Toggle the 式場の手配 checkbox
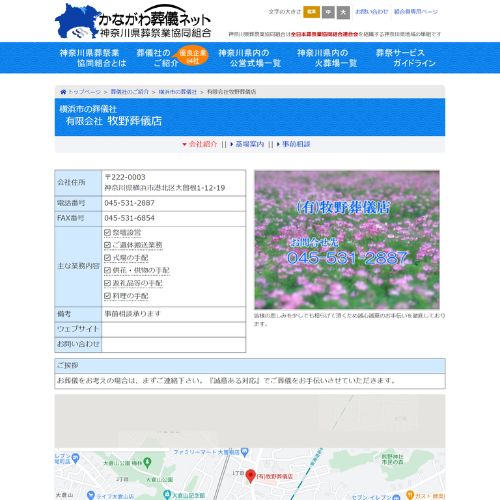Viewport: 500px width, 500px height. point(107,258)
